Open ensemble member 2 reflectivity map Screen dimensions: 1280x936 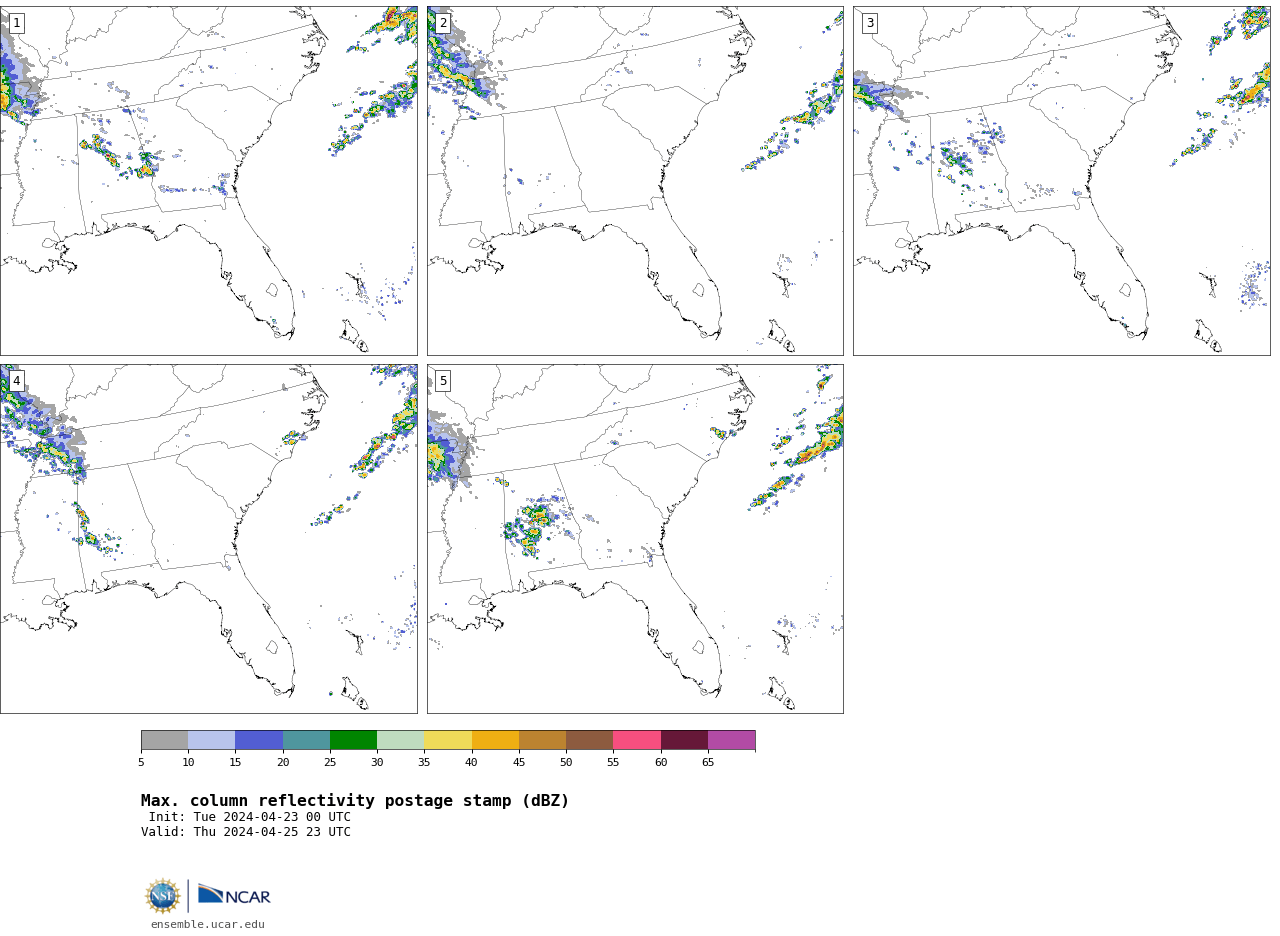pyautogui.click(x=635, y=181)
